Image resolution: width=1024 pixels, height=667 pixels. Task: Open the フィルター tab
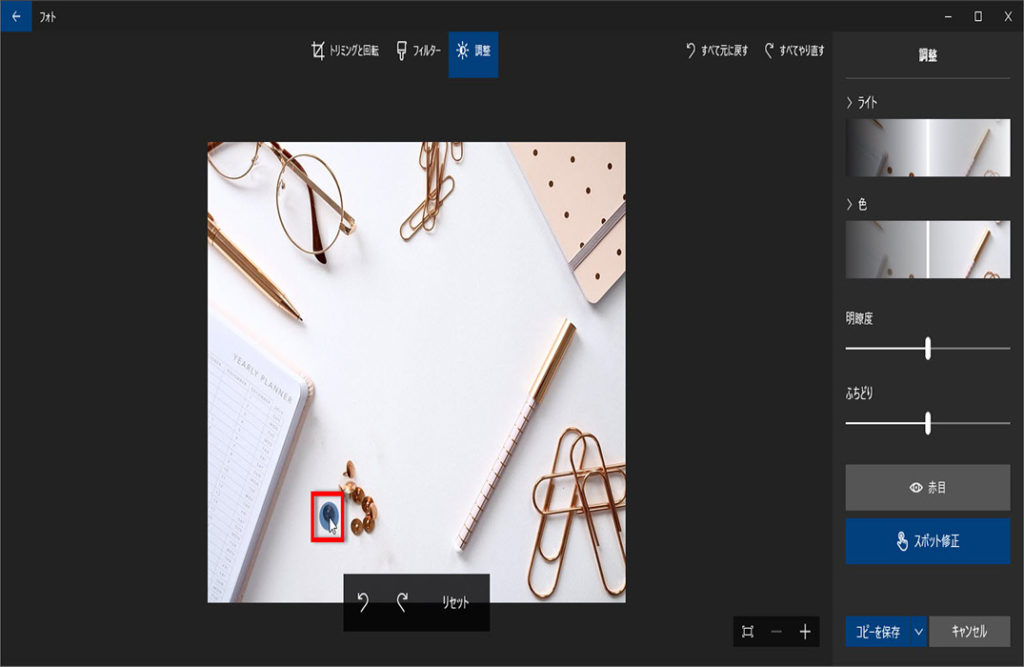(418, 51)
